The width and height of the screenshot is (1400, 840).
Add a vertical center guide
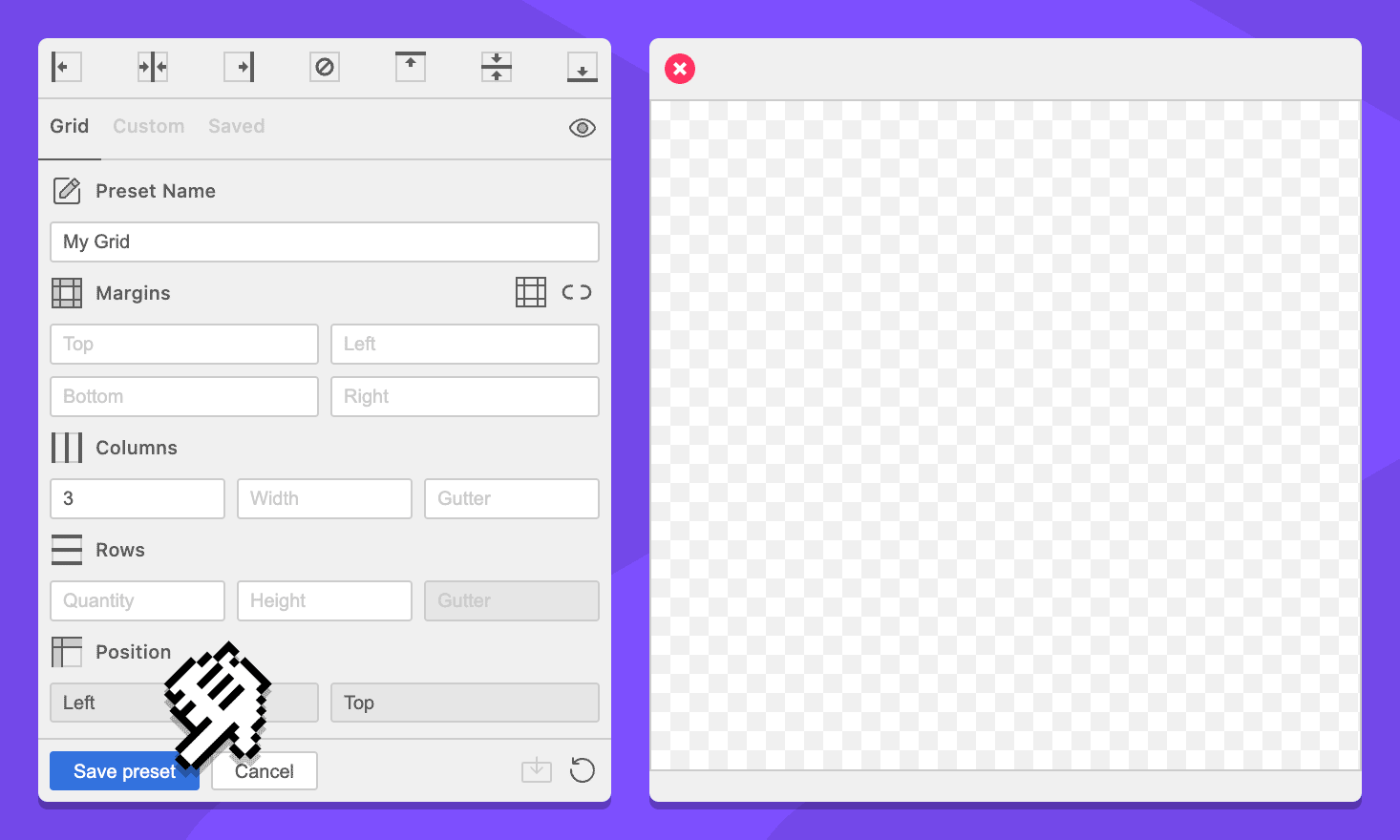pos(153,67)
